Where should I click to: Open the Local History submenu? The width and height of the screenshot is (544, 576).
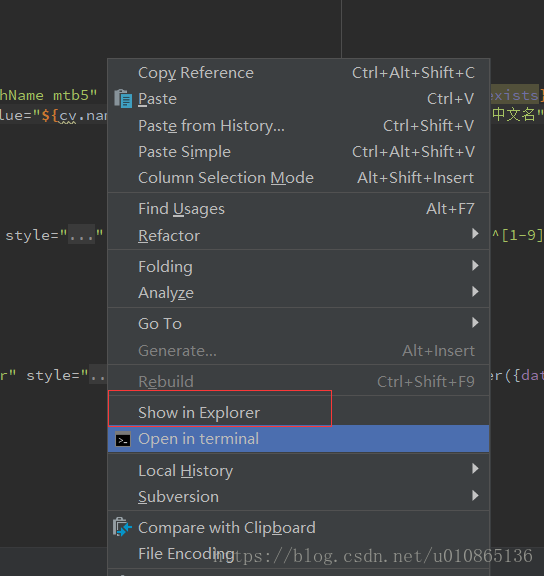298,471
